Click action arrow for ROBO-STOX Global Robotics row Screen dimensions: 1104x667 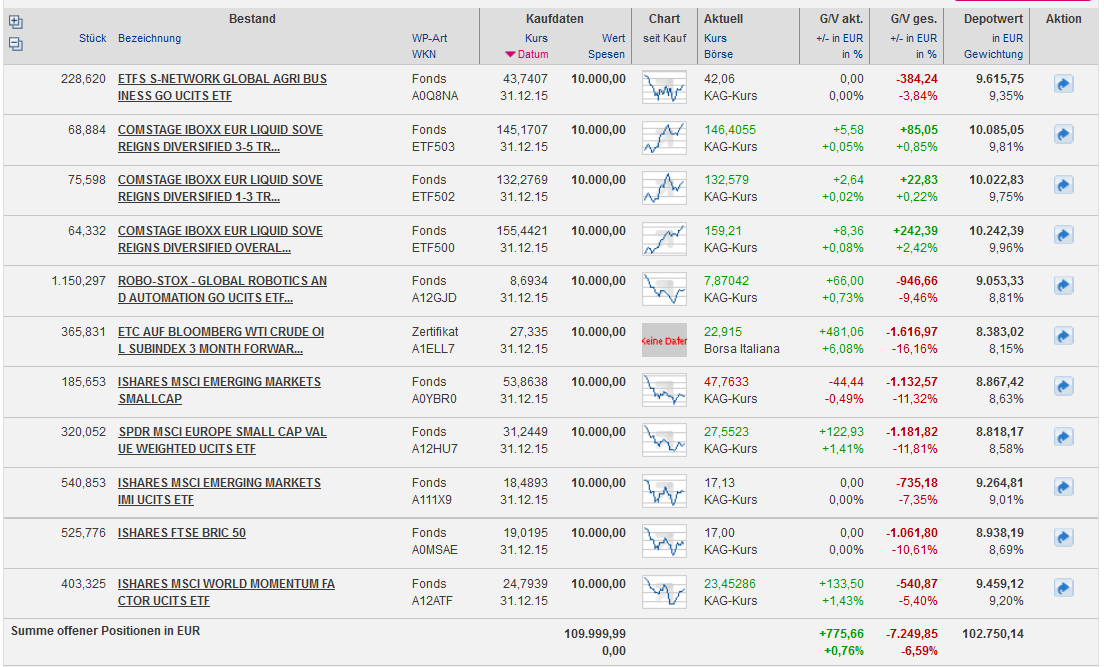[1063, 287]
